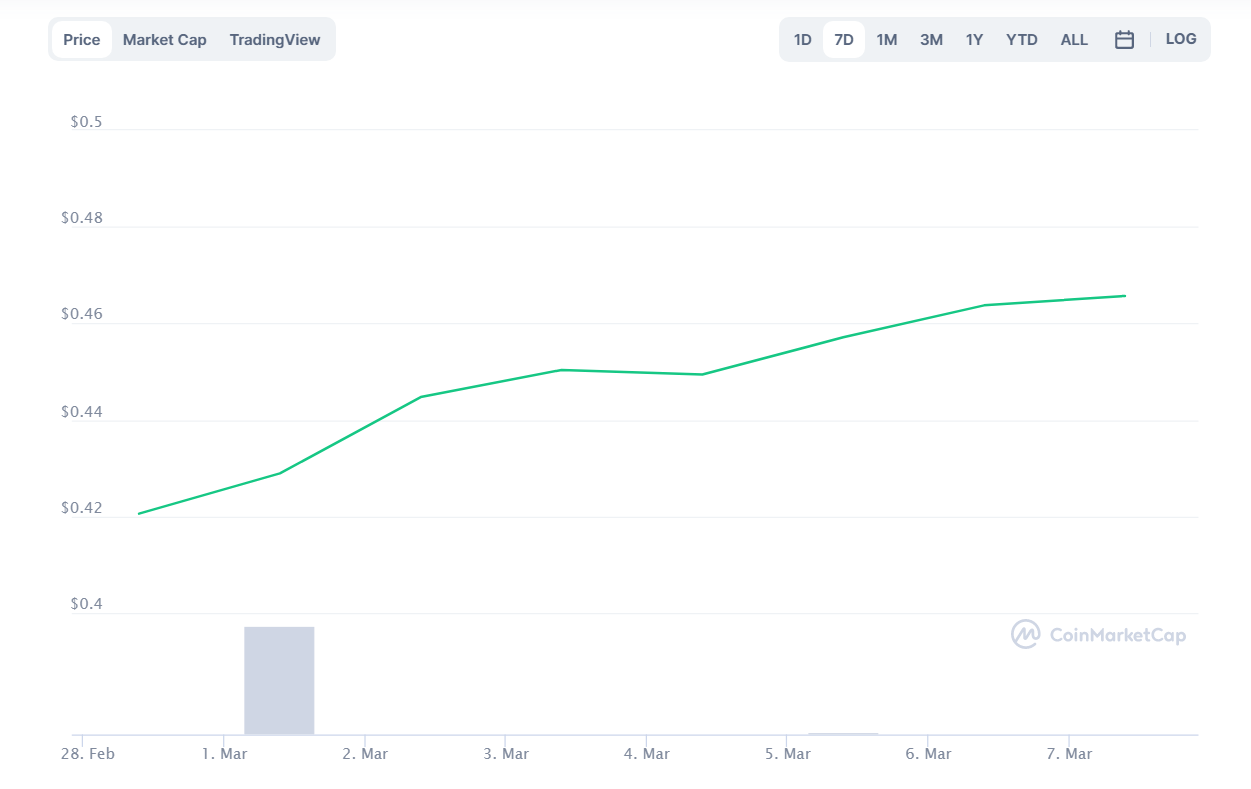The height and width of the screenshot is (789, 1251).
Task: Click the 7. Mar date axis label
Action: pos(1069,754)
